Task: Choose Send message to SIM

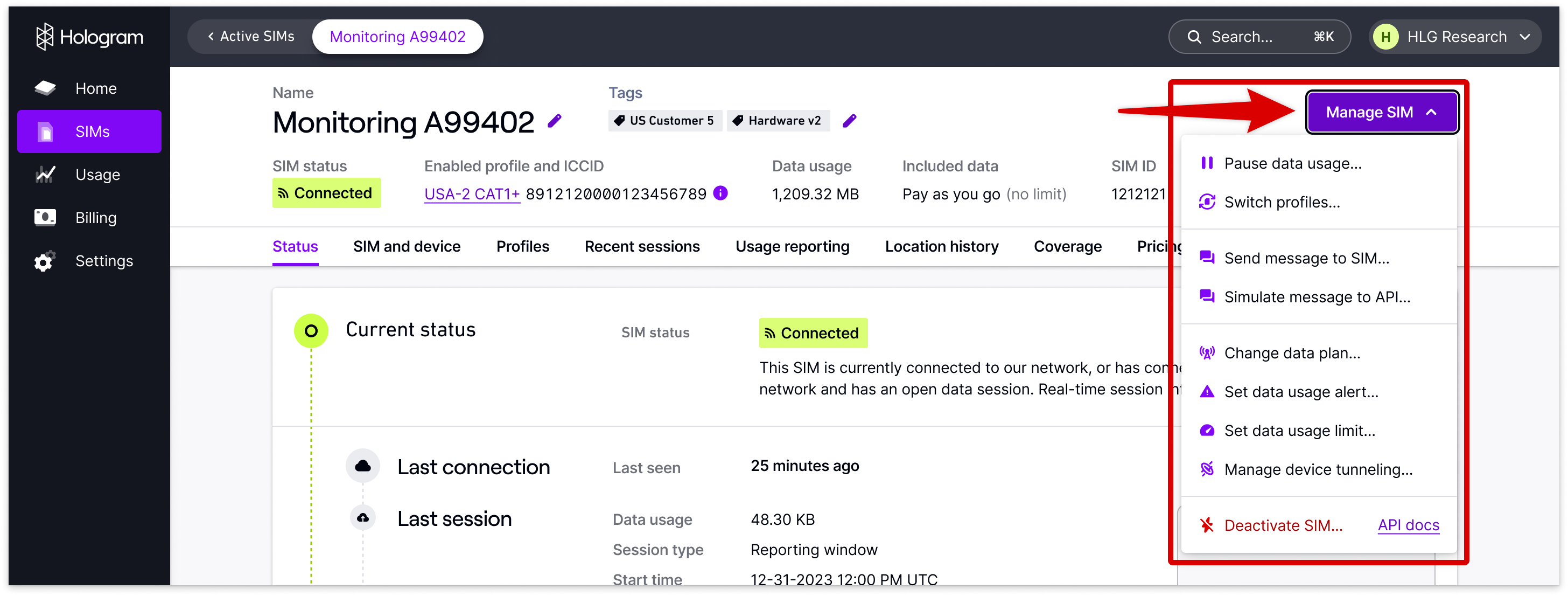Action: pyautogui.click(x=1319, y=258)
